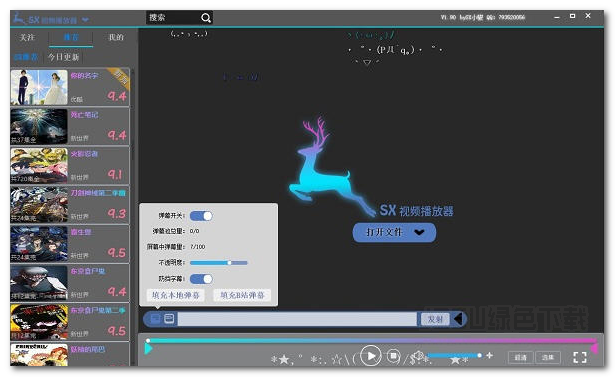Image resolution: width=615 pixels, height=377 pixels.
Task: Increase volume with the plus icon
Action: click(489, 355)
